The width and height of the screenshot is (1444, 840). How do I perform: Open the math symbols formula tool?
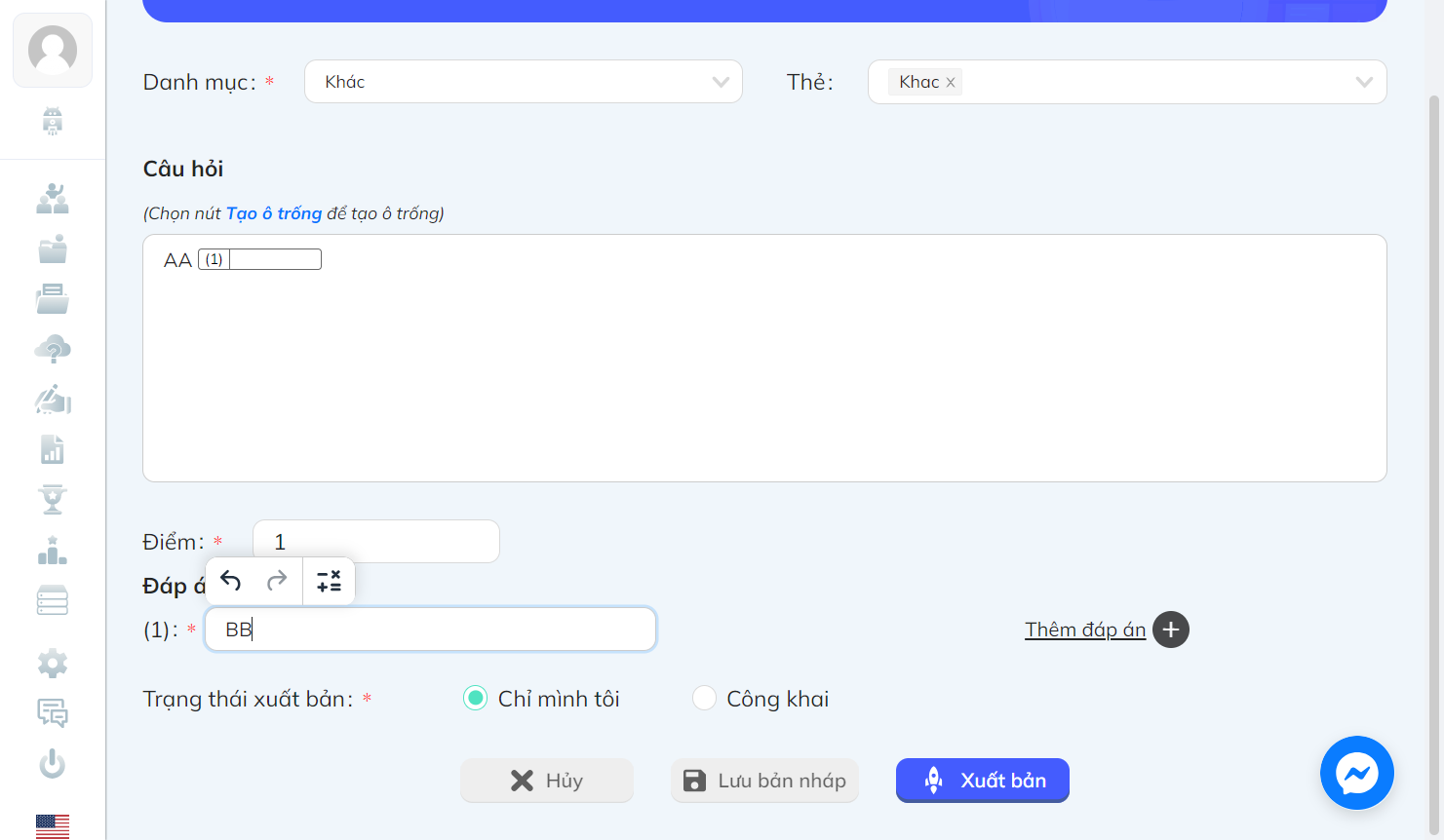point(330,581)
